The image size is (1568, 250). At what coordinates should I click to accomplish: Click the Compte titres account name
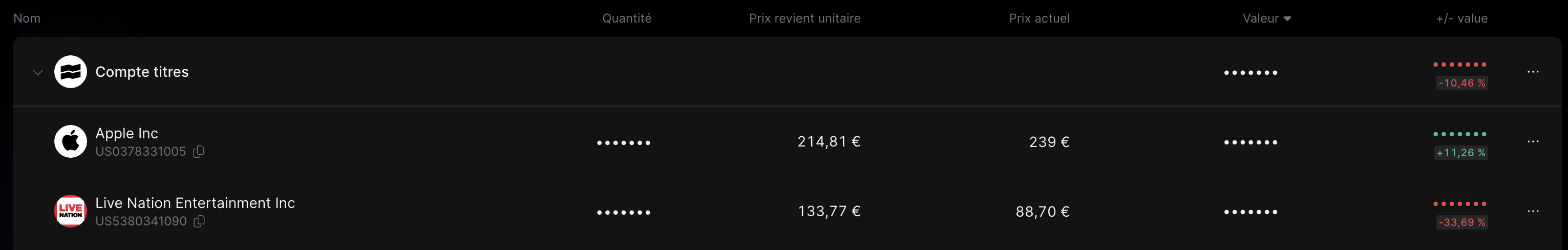pos(142,72)
